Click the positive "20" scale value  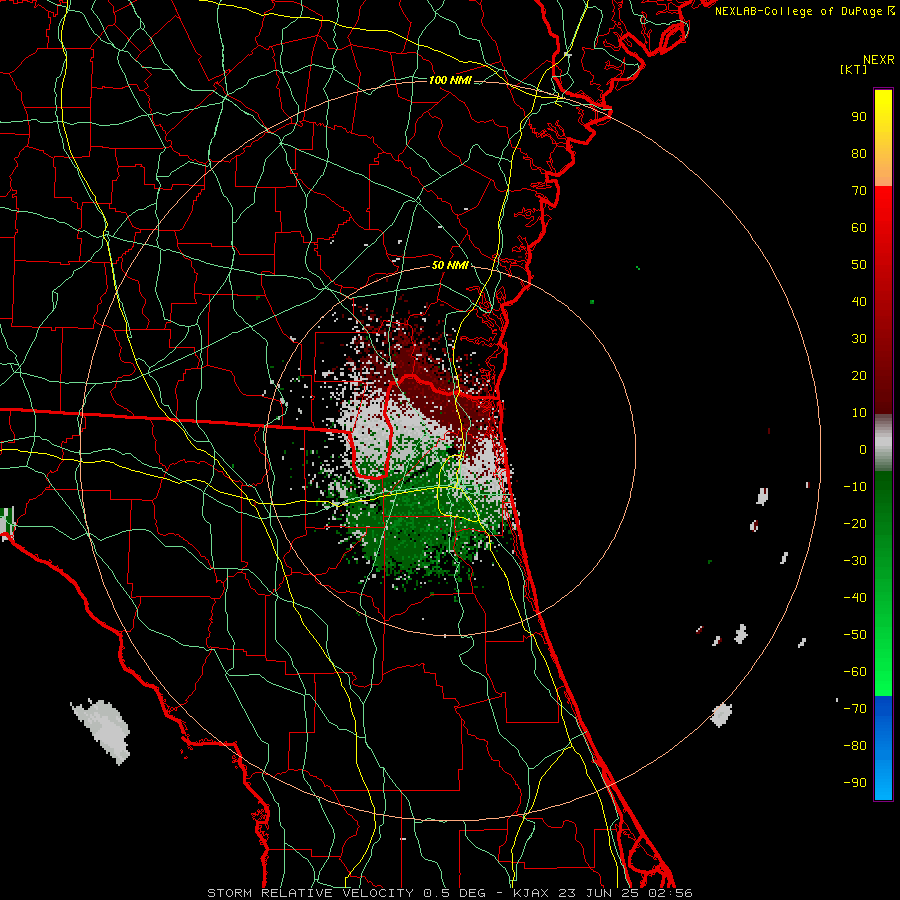[859, 375]
